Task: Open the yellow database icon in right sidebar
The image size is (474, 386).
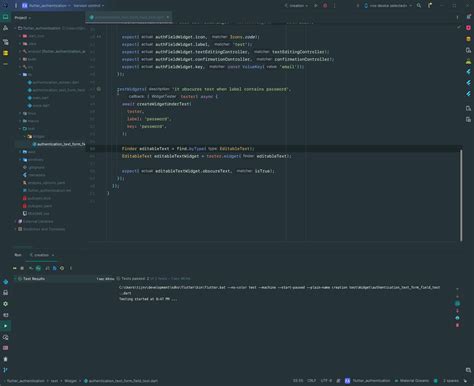Action: click(468, 39)
